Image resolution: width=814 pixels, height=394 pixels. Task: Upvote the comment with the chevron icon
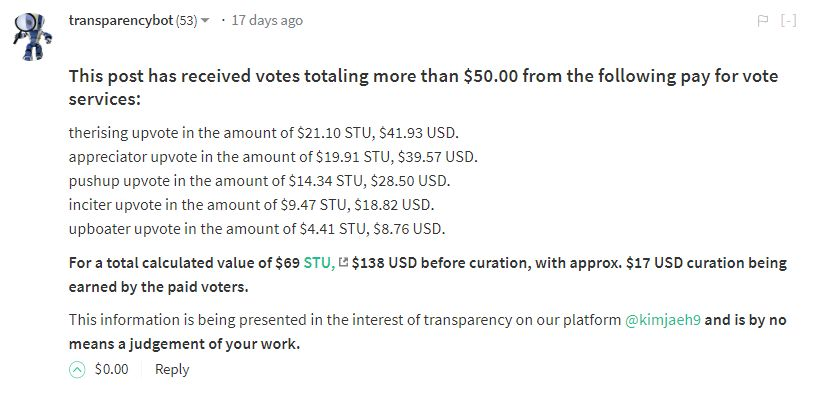click(x=77, y=370)
